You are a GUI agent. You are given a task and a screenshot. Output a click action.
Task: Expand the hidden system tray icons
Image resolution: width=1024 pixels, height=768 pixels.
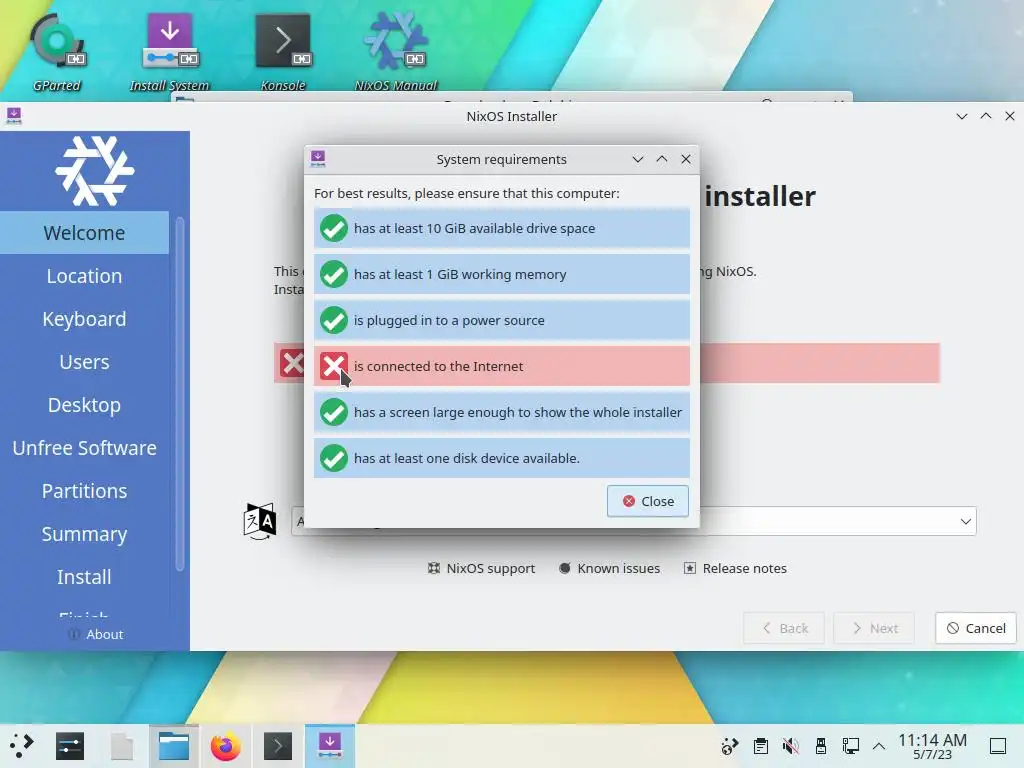point(879,746)
